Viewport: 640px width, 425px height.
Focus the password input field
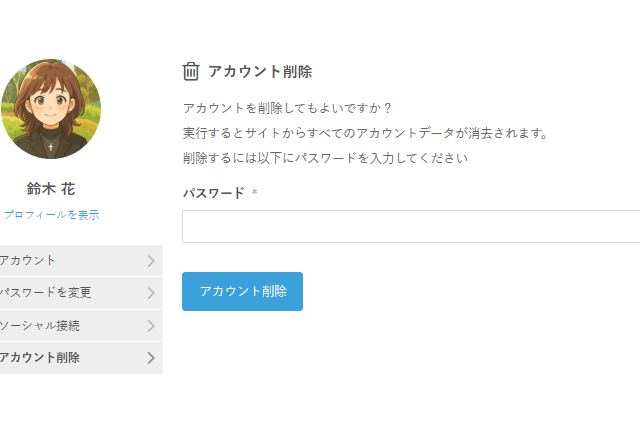point(410,227)
